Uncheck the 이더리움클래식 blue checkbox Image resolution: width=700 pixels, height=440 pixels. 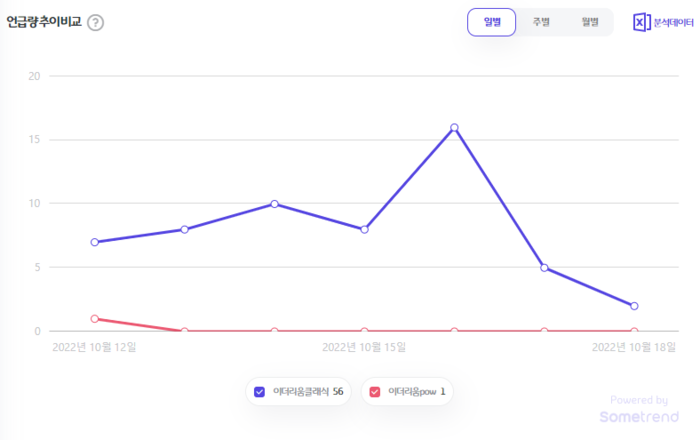point(259,392)
